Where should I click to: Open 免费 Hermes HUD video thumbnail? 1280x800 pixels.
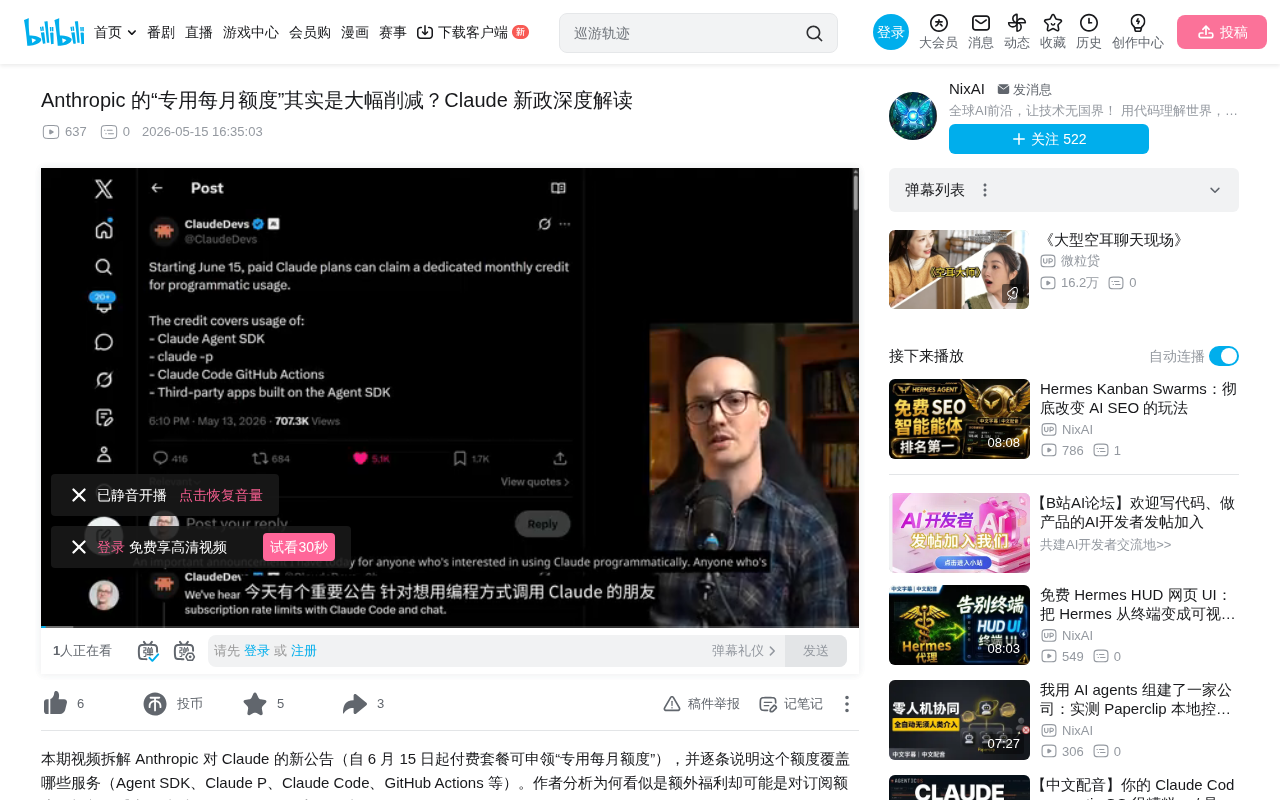click(959, 625)
